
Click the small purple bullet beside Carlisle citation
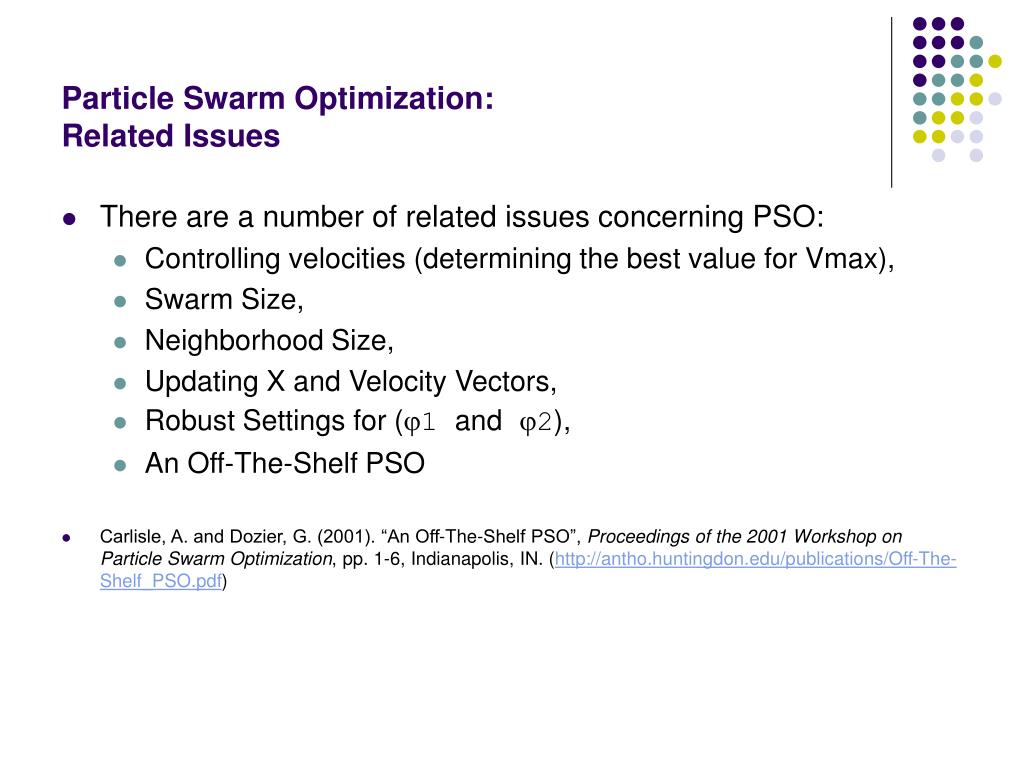point(68,537)
